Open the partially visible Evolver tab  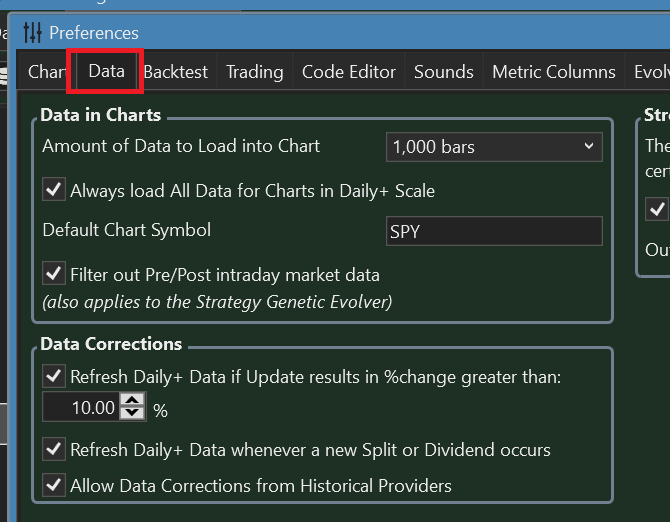pos(649,72)
